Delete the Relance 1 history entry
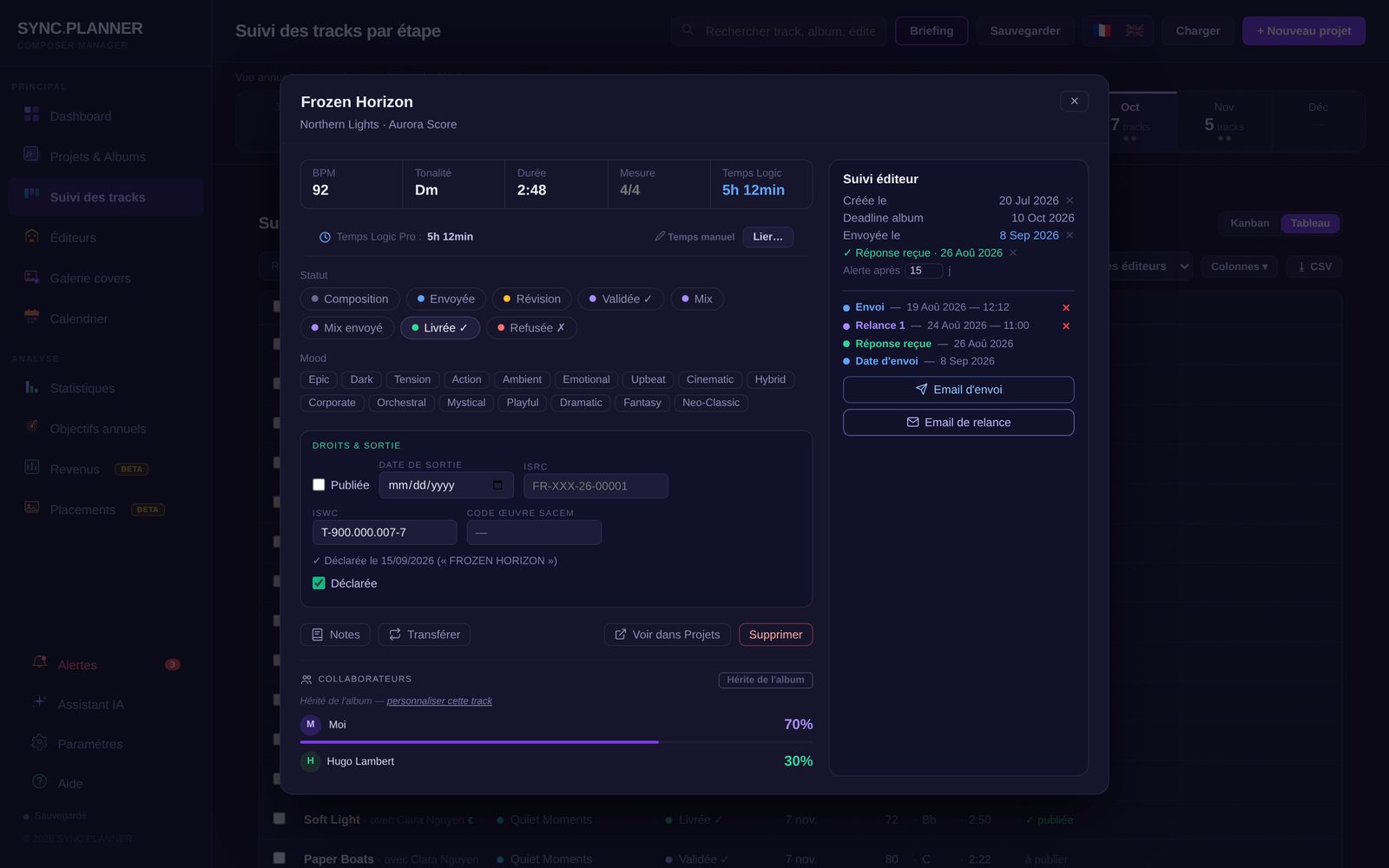The width and height of the screenshot is (1389, 868). pos(1066,325)
